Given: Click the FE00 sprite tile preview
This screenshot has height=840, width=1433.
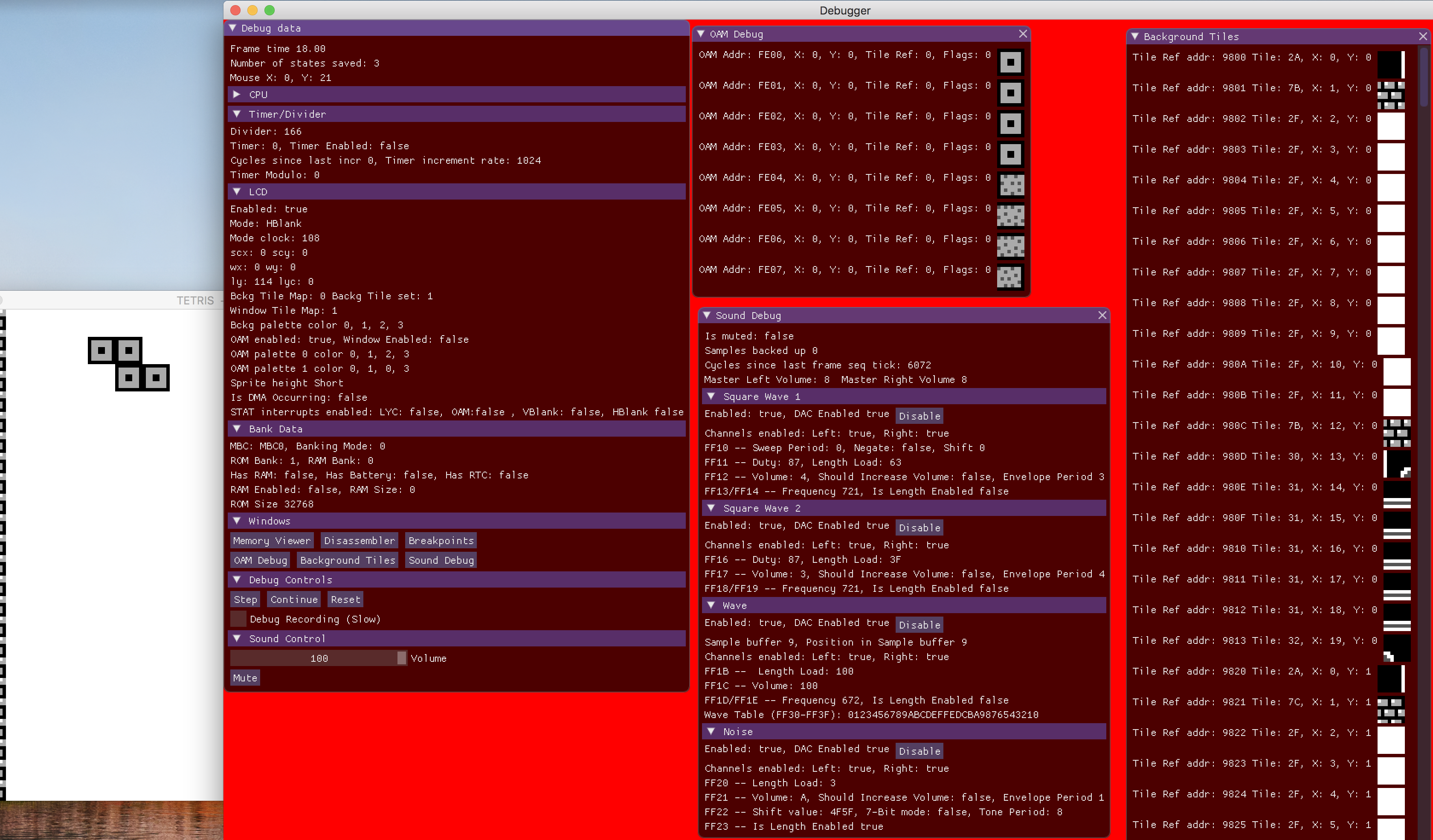Looking at the screenshot, I should click(x=1010, y=62).
